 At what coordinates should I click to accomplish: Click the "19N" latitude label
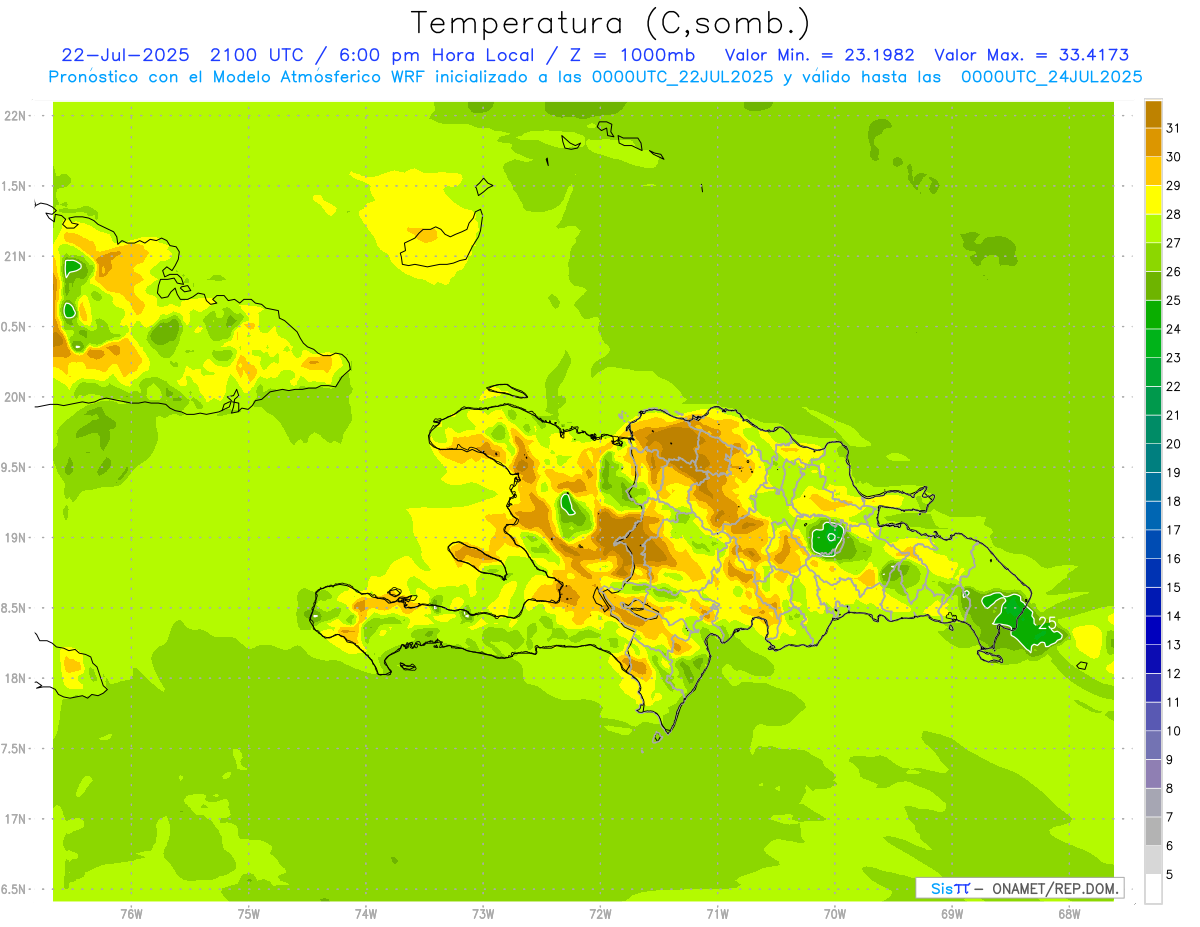tap(14, 537)
